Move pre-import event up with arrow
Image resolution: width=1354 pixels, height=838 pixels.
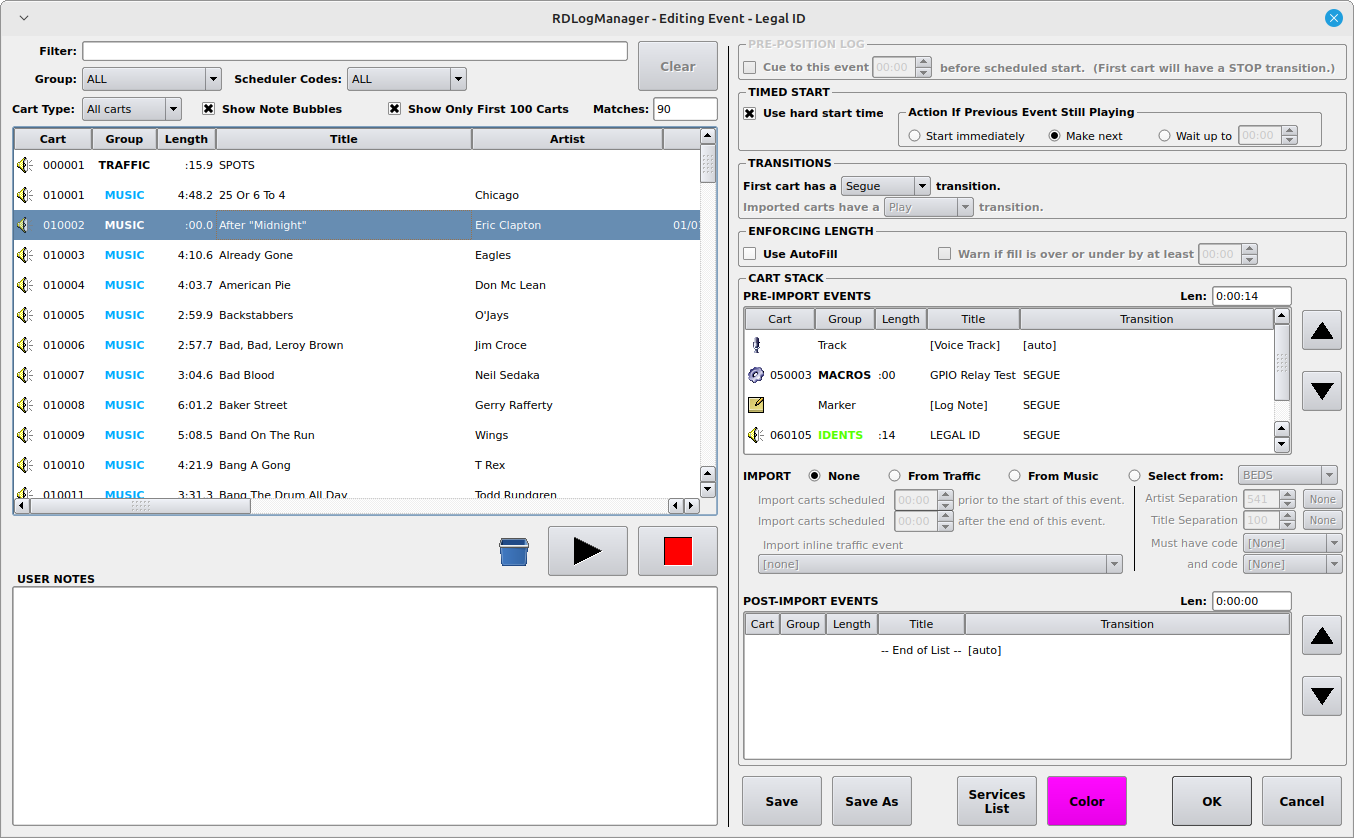[x=1321, y=330]
